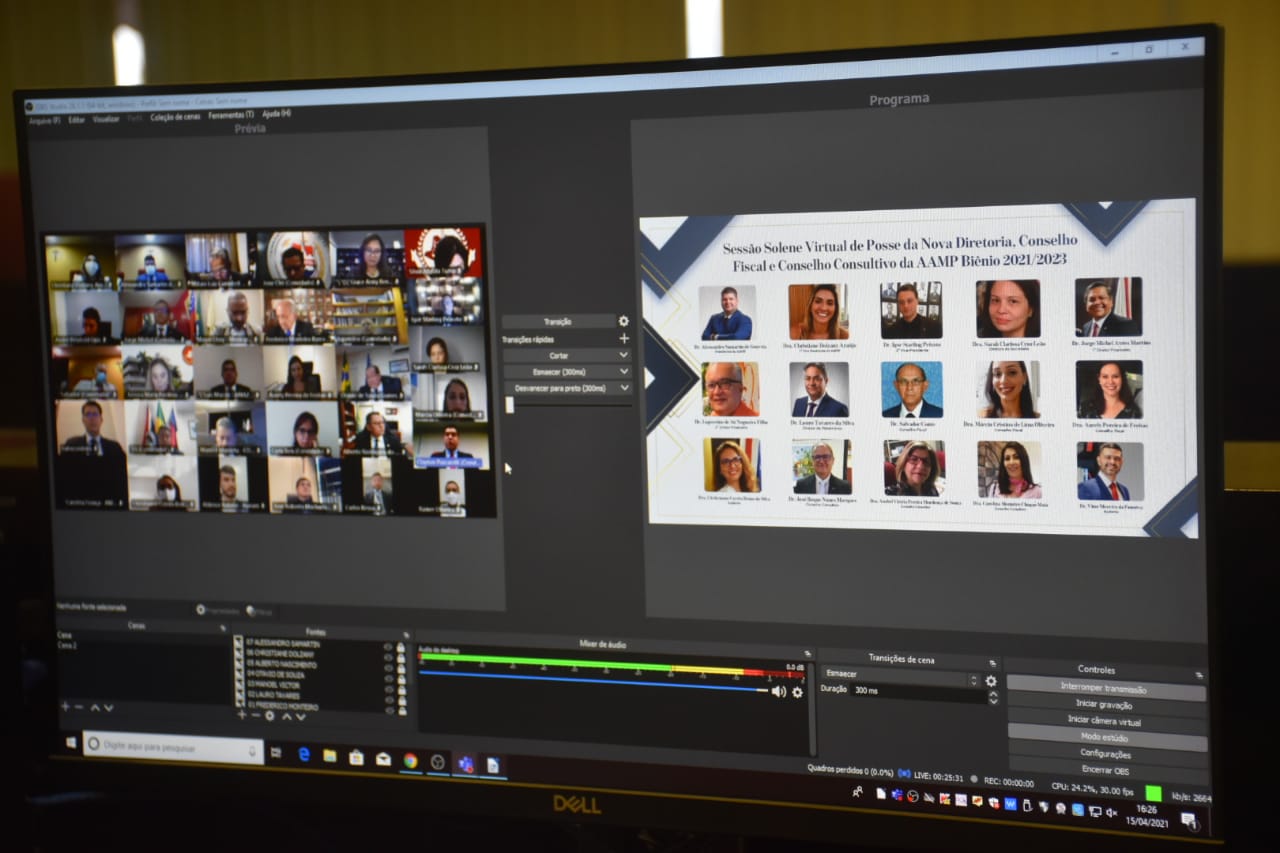This screenshot has height=853, width=1280.
Task: Toggle the lock on 01 FREDERICO MONTEIRO source
Action: coord(402,709)
